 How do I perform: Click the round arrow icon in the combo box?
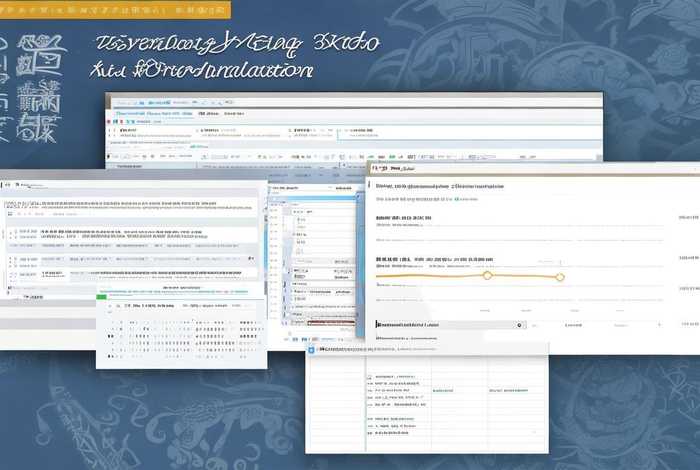tap(519, 325)
